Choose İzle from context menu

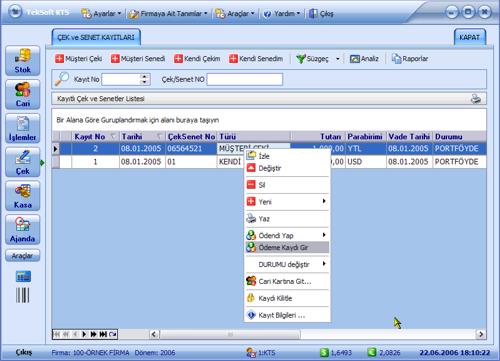(287, 156)
